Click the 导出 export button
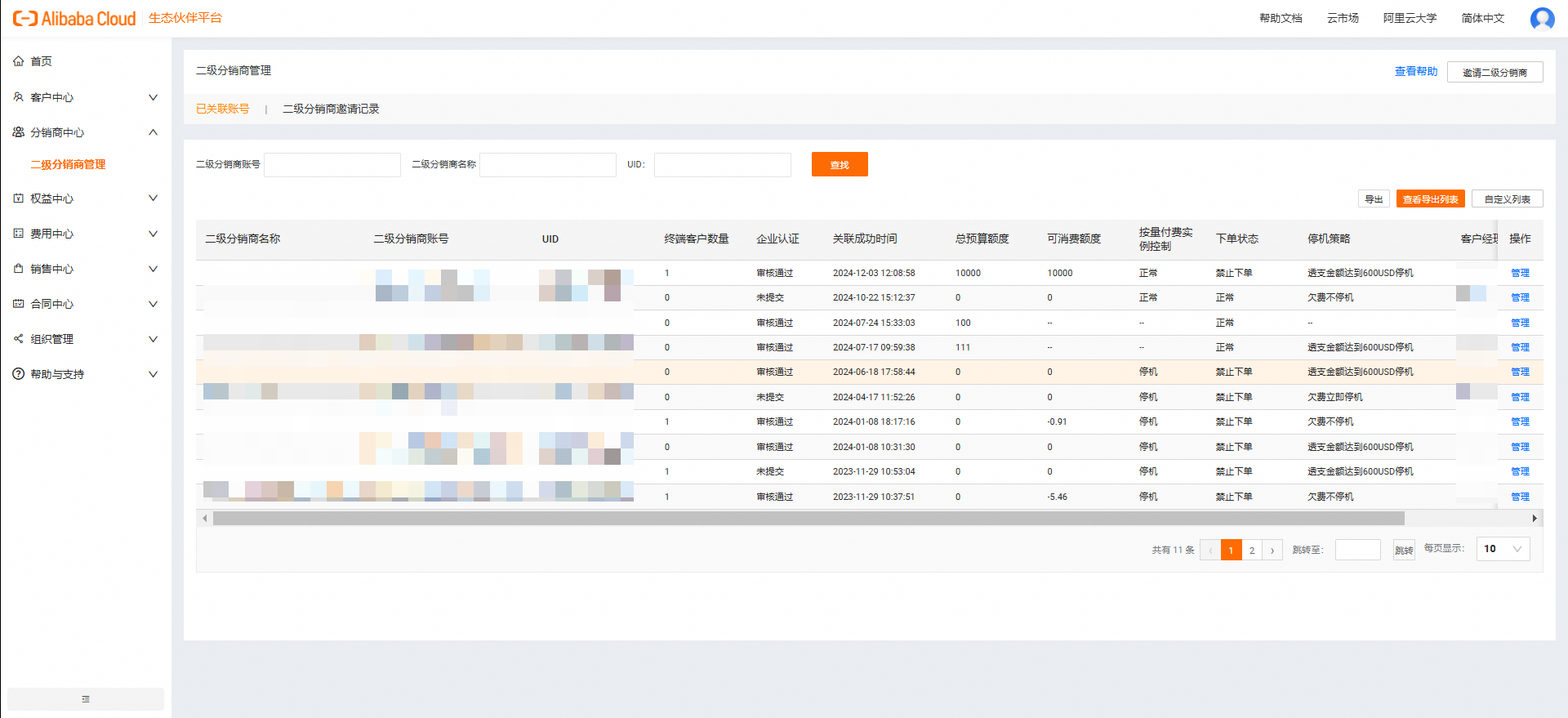1568x718 pixels. coord(1374,199)
